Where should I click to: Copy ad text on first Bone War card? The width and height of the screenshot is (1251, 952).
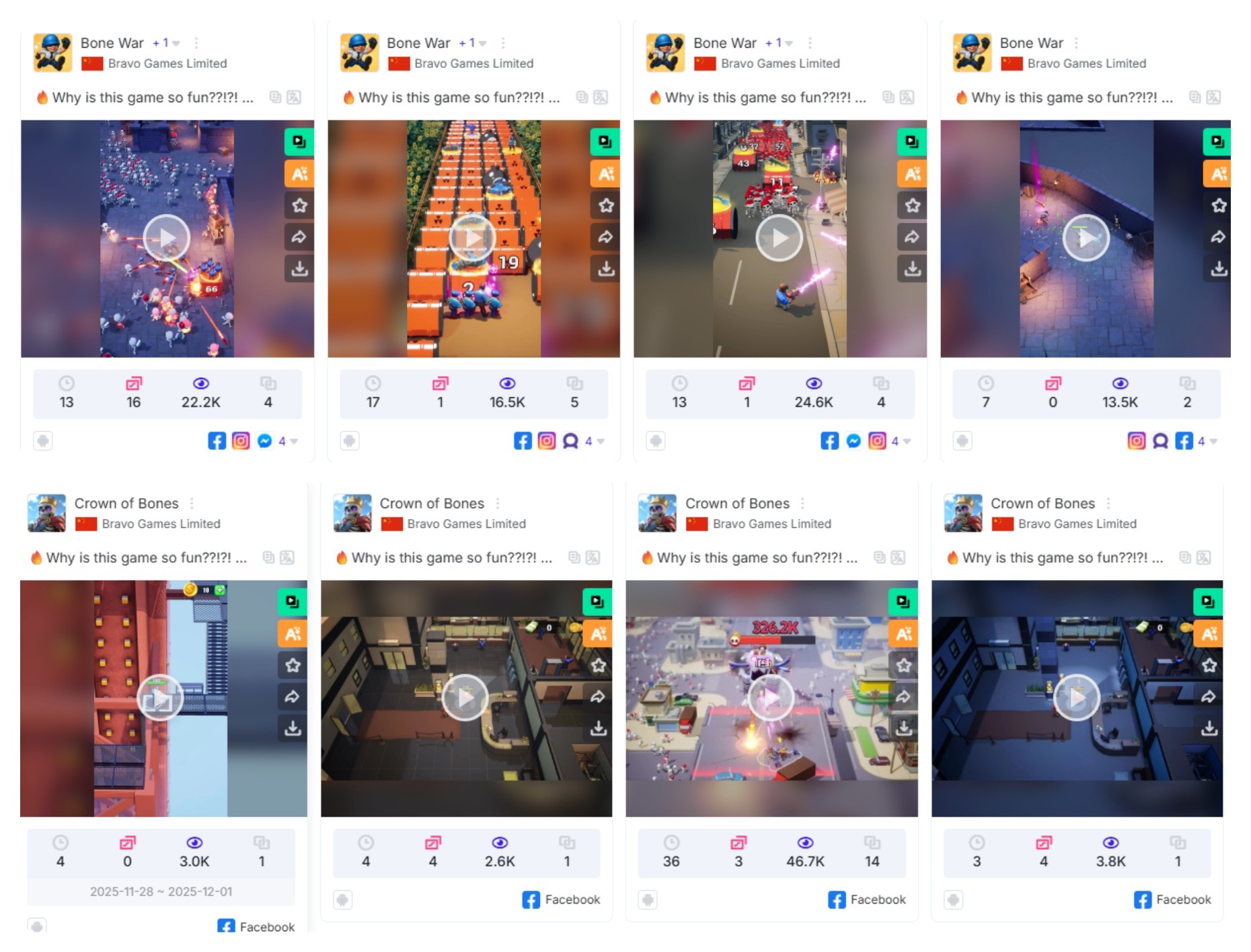click(275, 97)
